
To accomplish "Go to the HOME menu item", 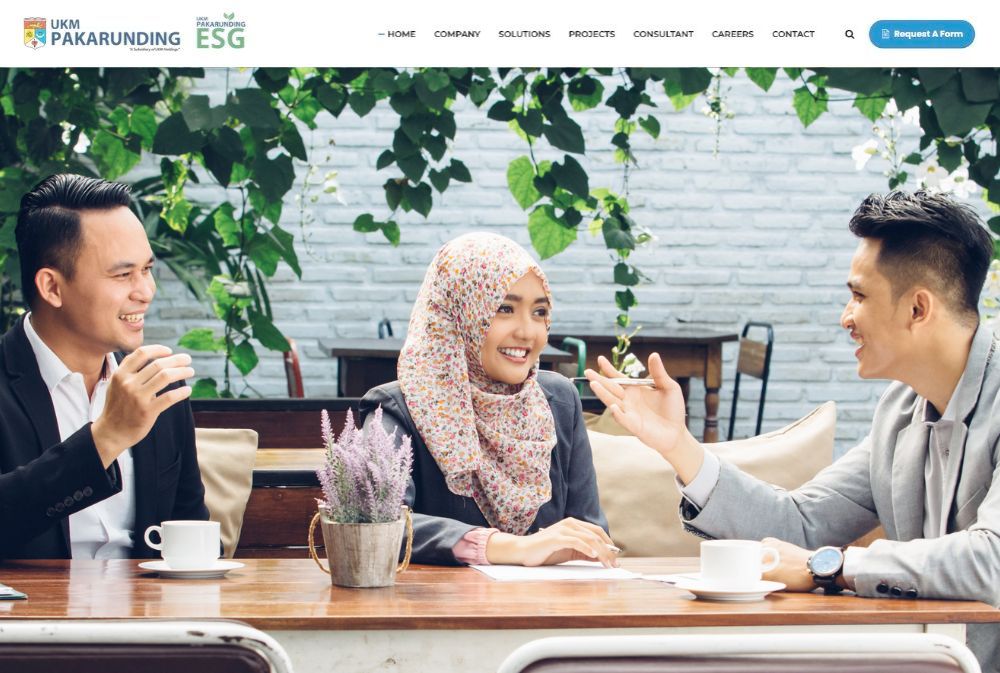I will click(x=401, y=34).
